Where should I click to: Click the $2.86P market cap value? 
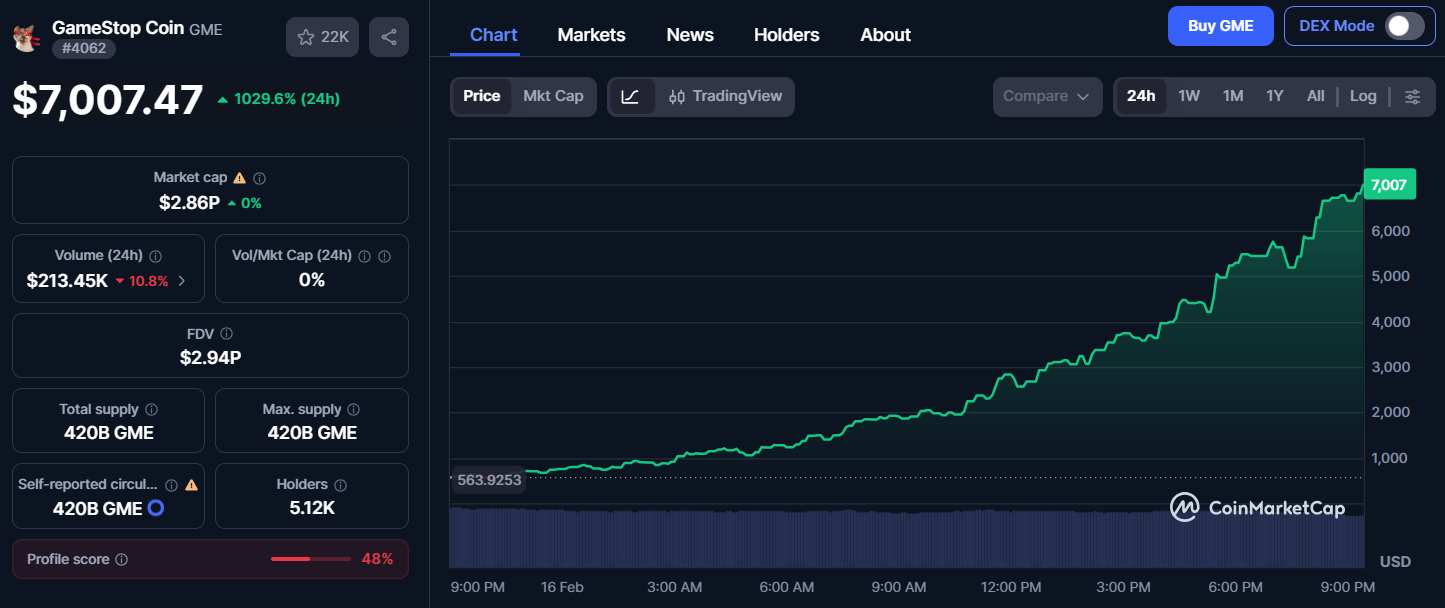[189, 202]
